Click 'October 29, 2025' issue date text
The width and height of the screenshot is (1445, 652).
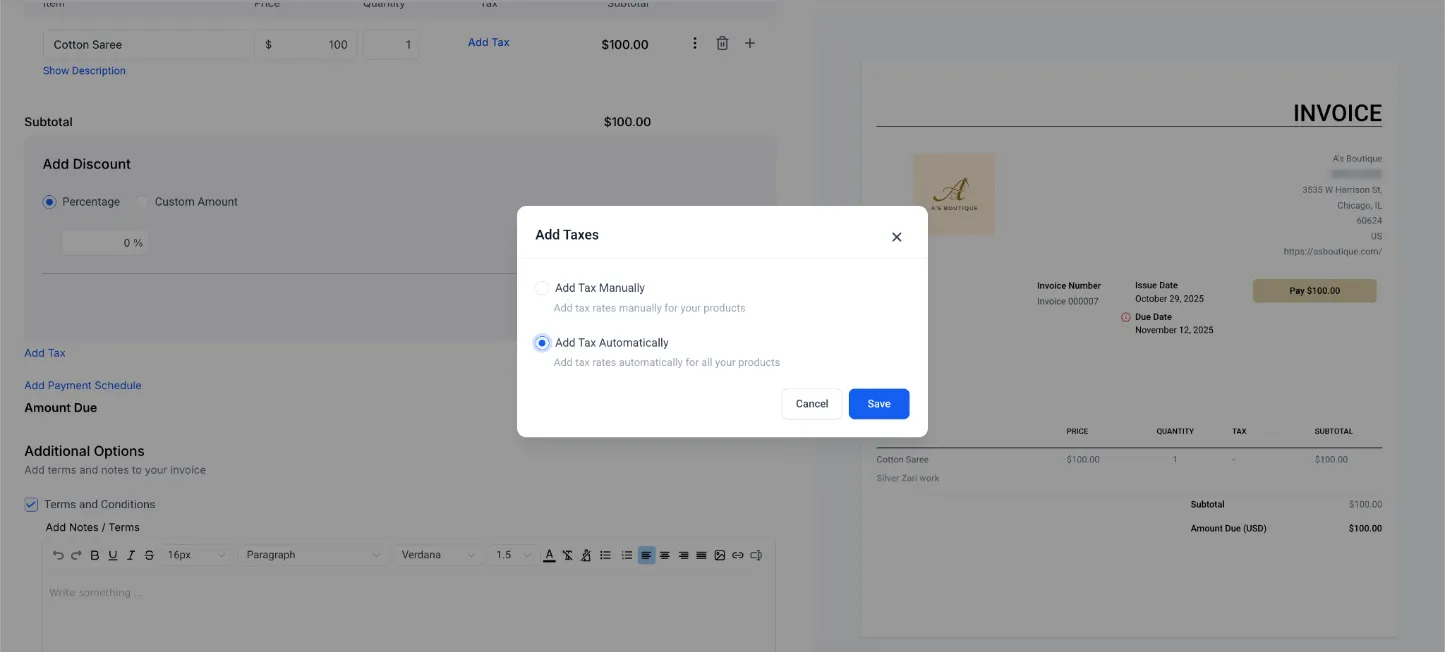pyautogui.click(x=1169, y=299)
